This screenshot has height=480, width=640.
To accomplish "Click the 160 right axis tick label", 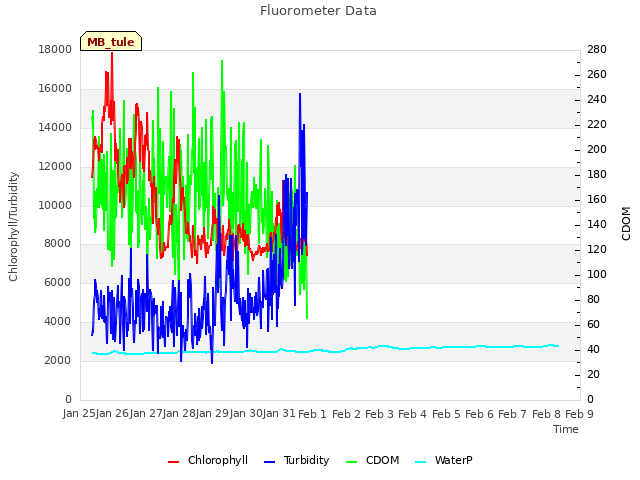I will (x=597, y=199).
